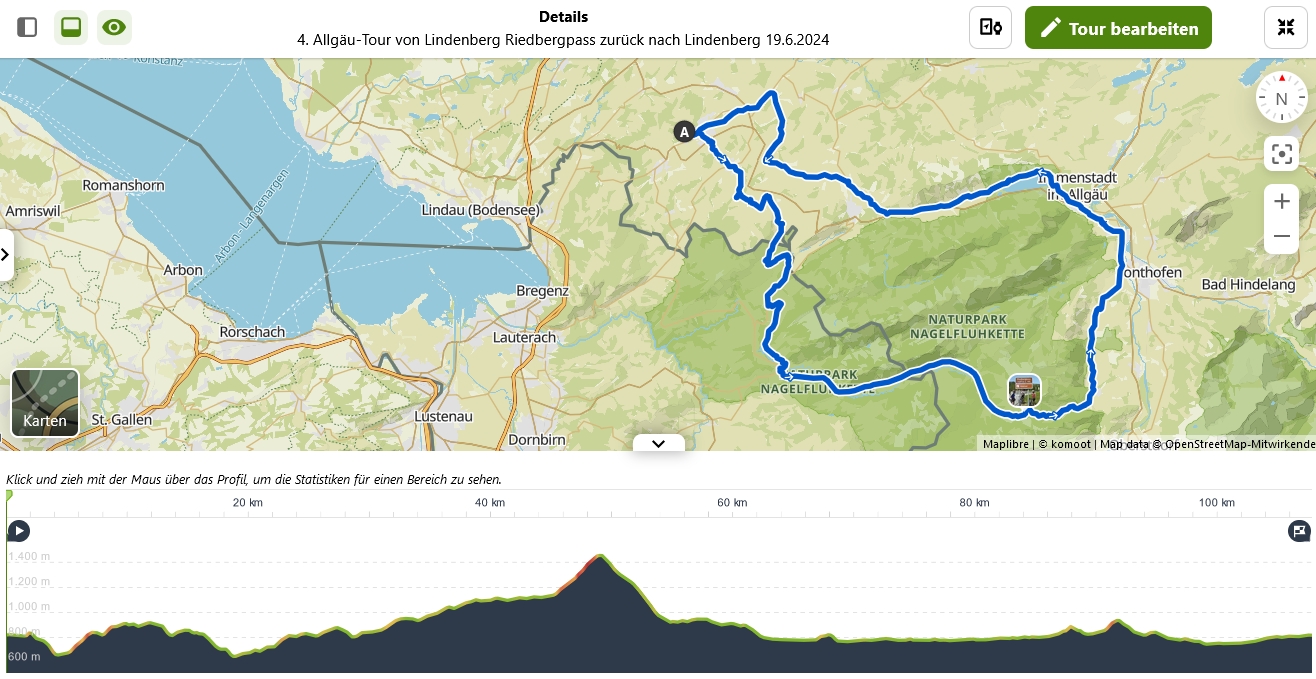Collapse the map with the down chevron
Screen dimensions: 1316x679
(658, 443)
